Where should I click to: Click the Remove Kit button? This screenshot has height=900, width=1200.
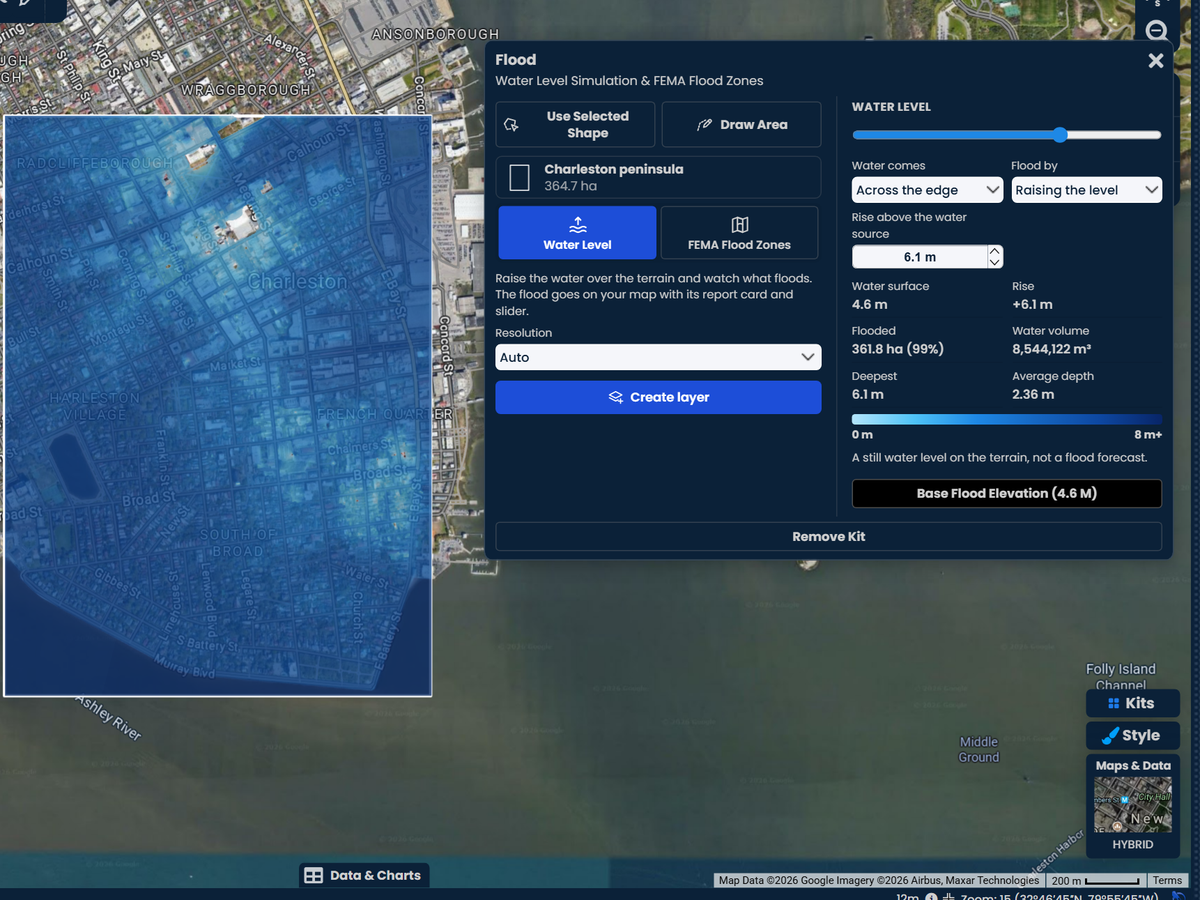(828, 537)
